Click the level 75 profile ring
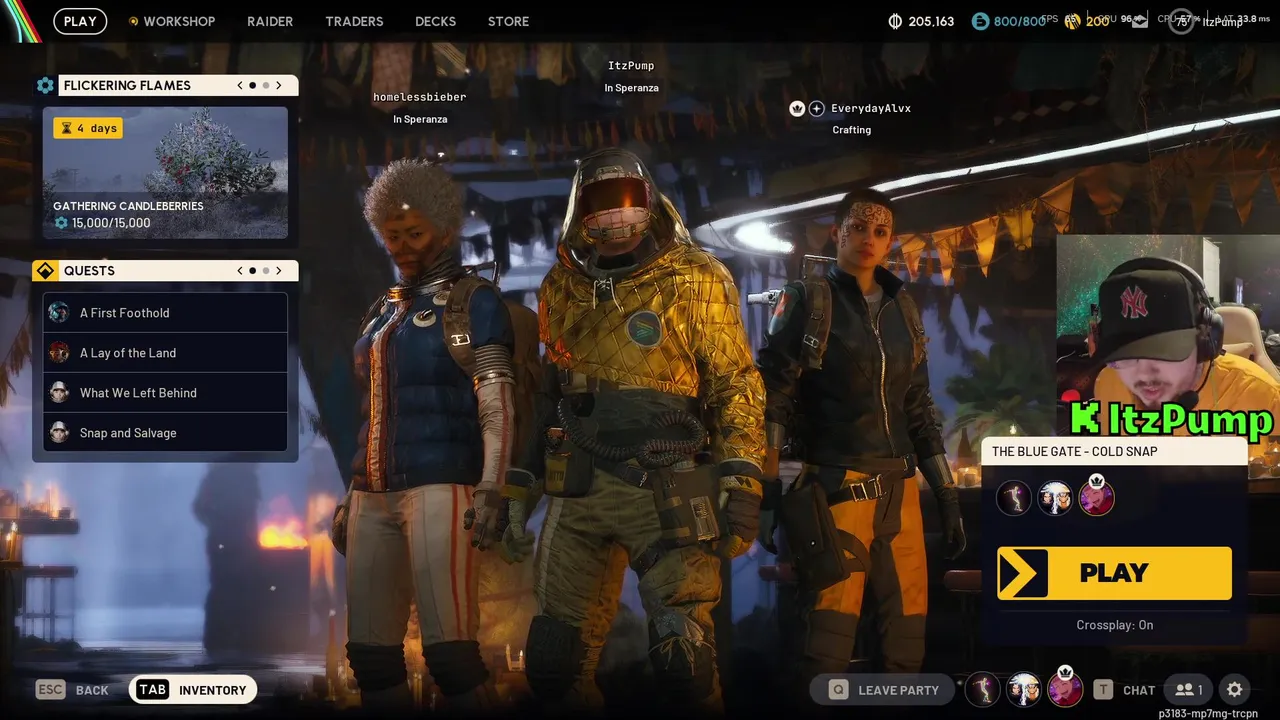The image size is (1280, 720). [x=1182, y=21]
